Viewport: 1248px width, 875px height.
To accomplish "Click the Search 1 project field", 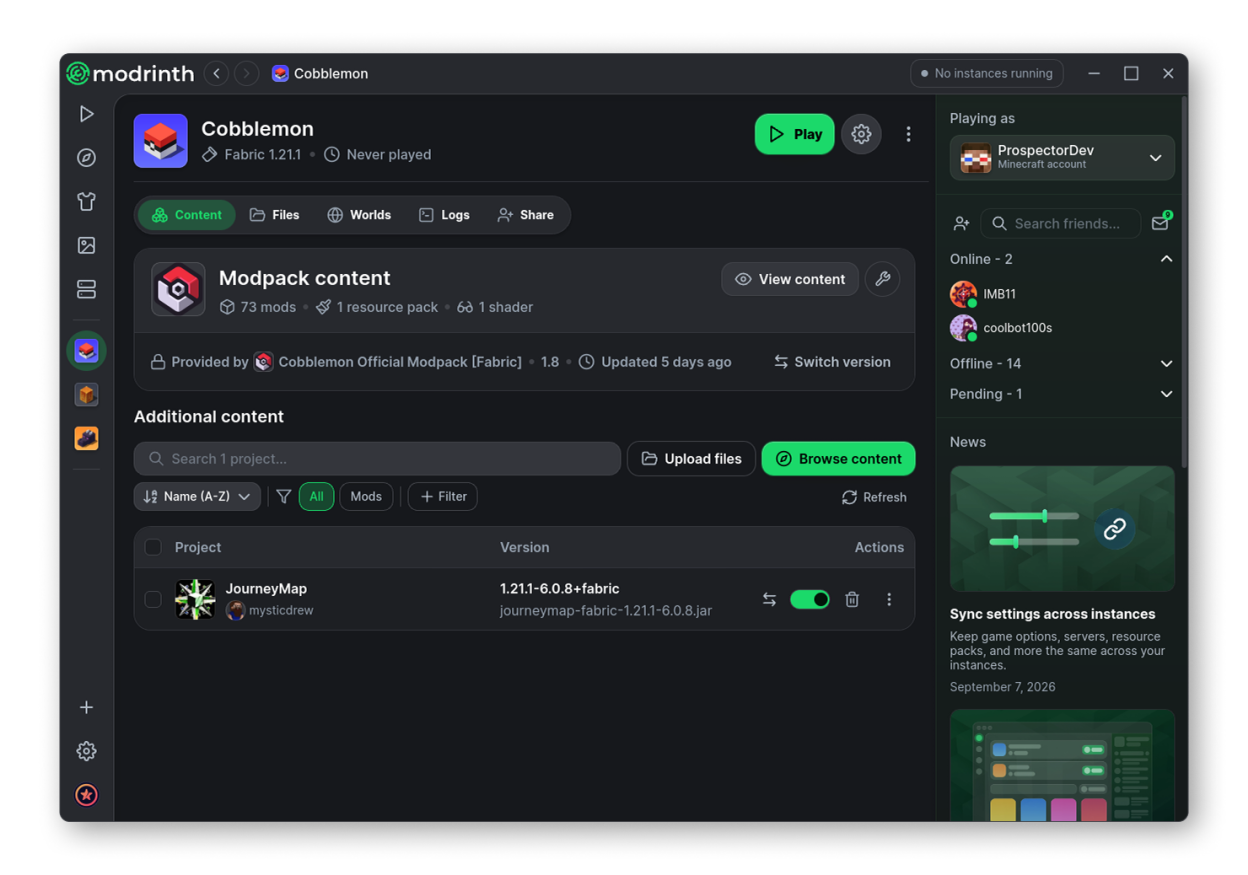I will click(377, 459).
